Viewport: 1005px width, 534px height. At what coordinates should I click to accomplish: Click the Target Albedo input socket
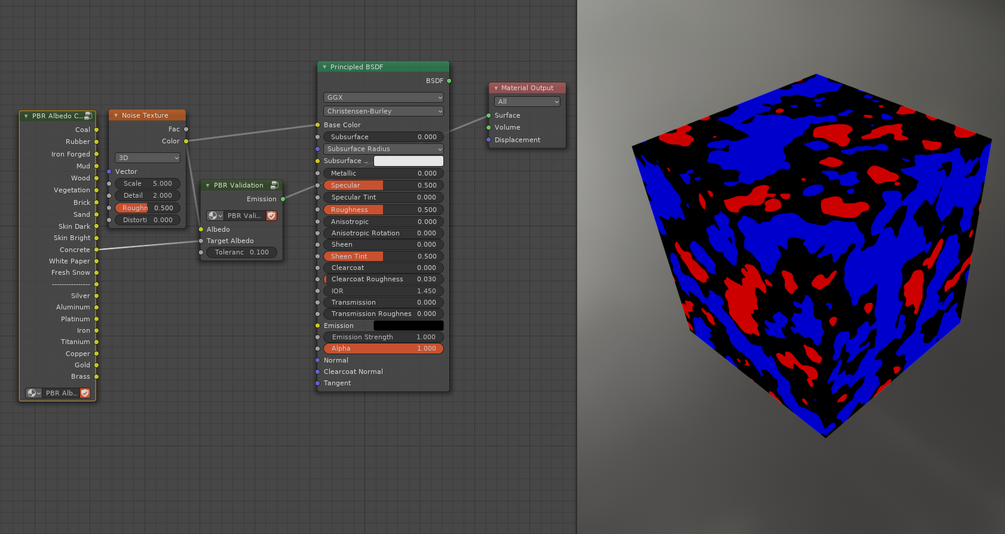201,241
